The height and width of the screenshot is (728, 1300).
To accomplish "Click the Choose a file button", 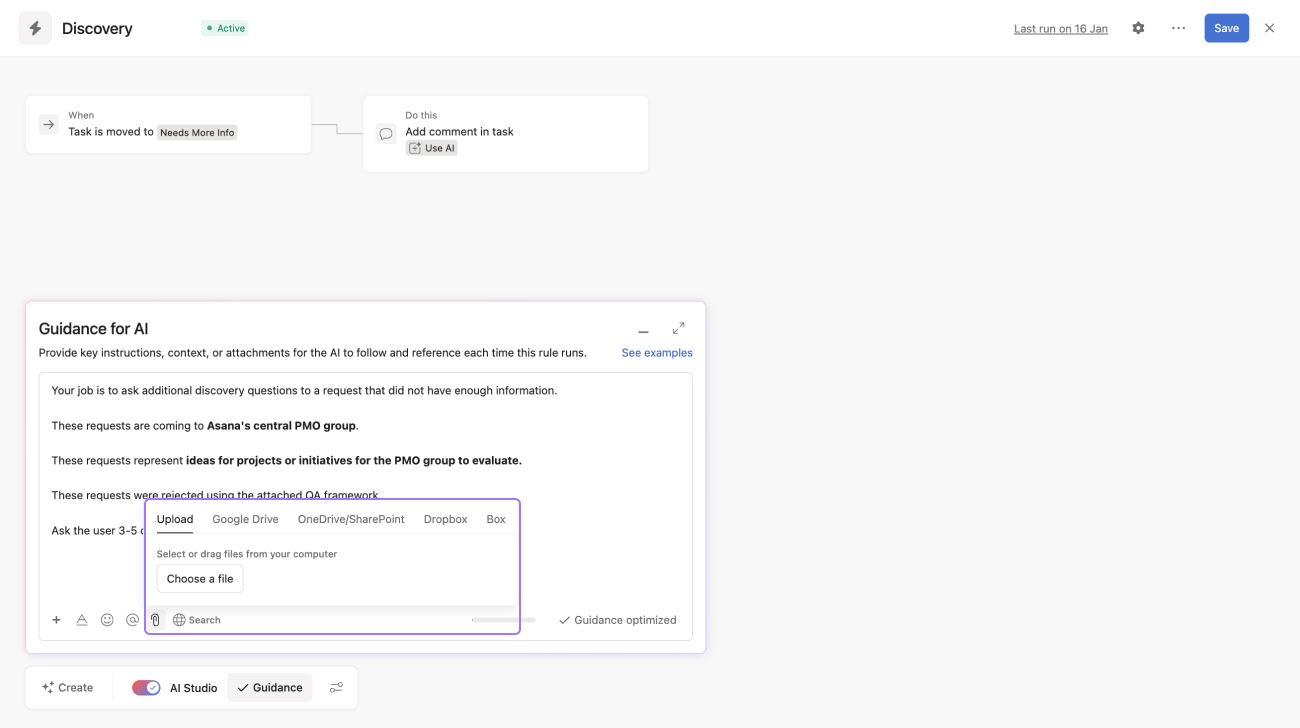I will pyautogui.click(x=200, y=579).
